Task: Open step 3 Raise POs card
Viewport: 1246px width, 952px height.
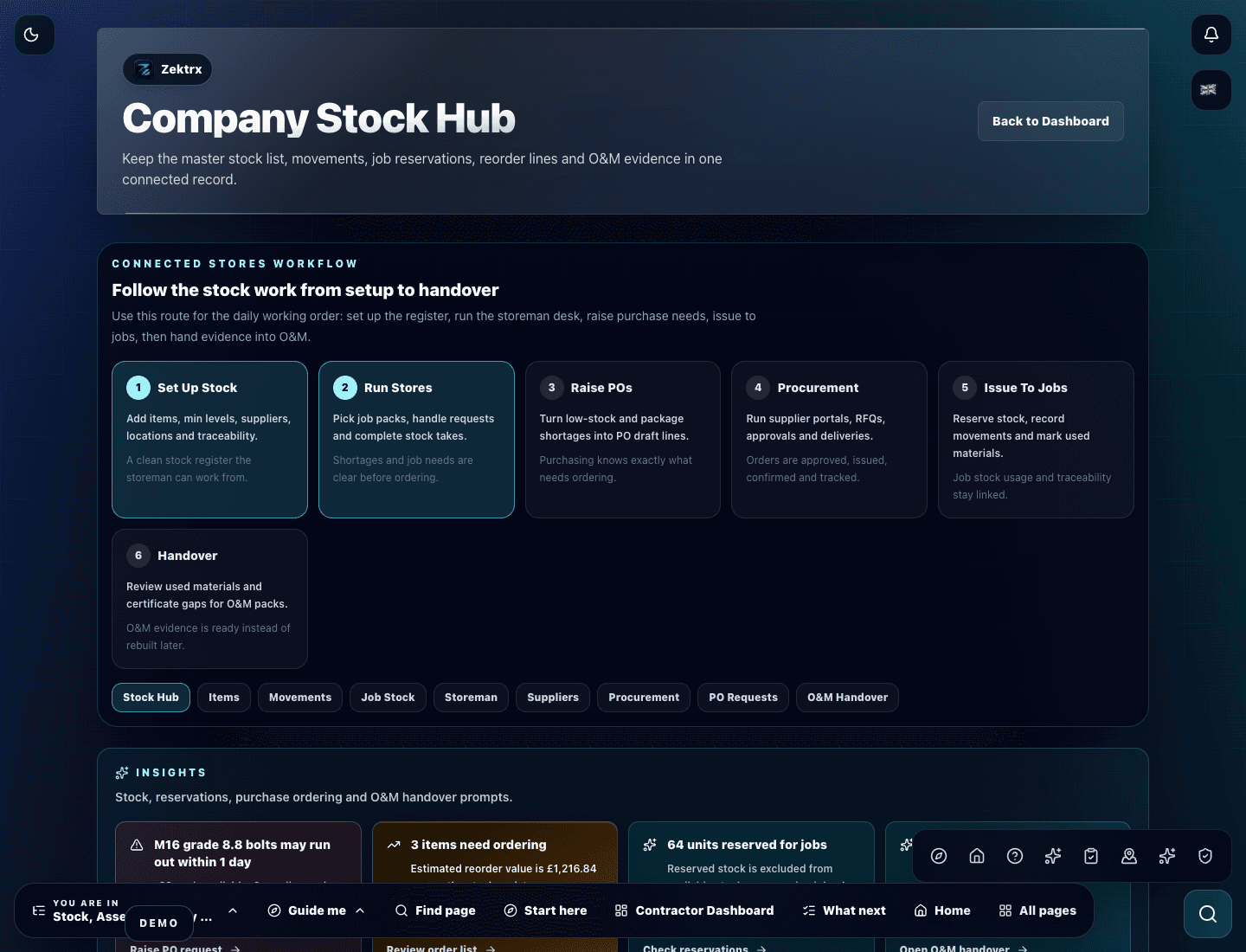Action: click(623, 440)
